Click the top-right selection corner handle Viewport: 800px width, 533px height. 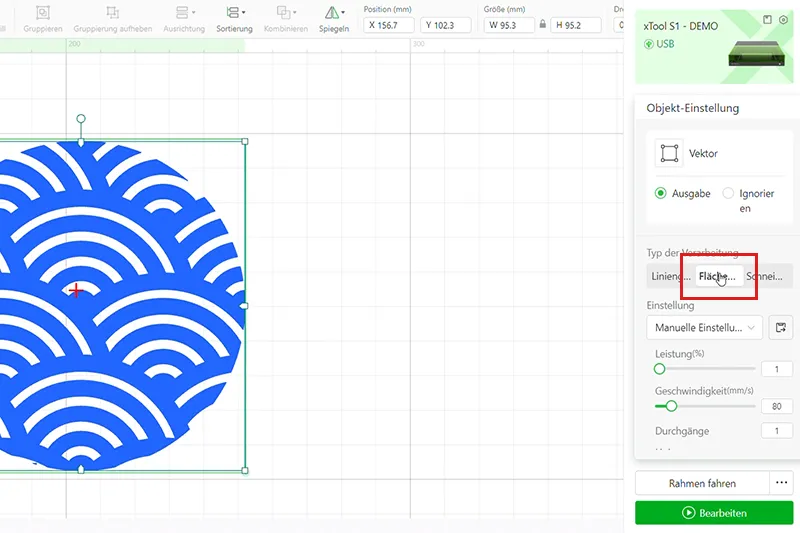coord(245,141)
